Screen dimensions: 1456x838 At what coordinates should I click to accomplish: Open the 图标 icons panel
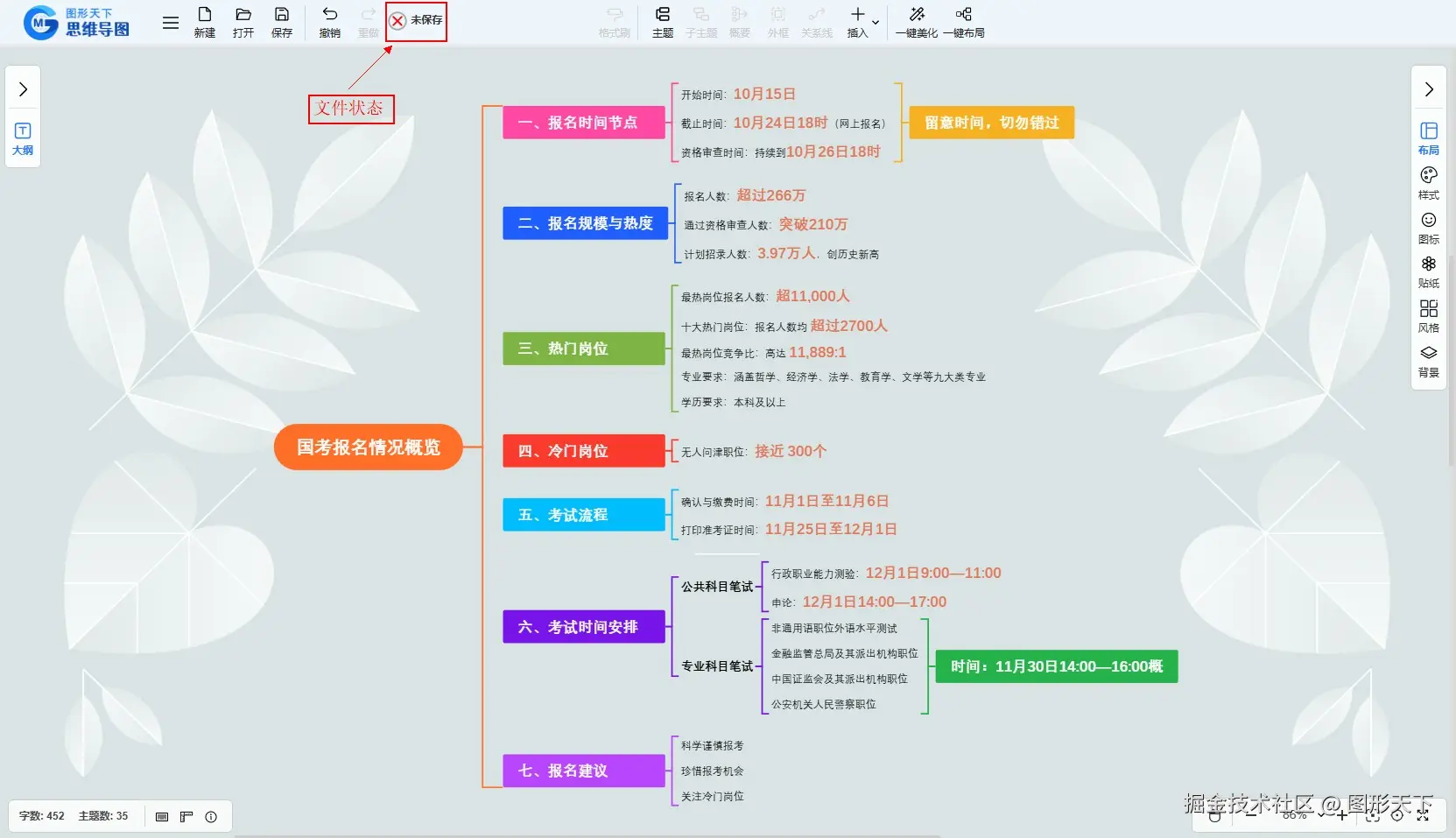[1429, 228]
